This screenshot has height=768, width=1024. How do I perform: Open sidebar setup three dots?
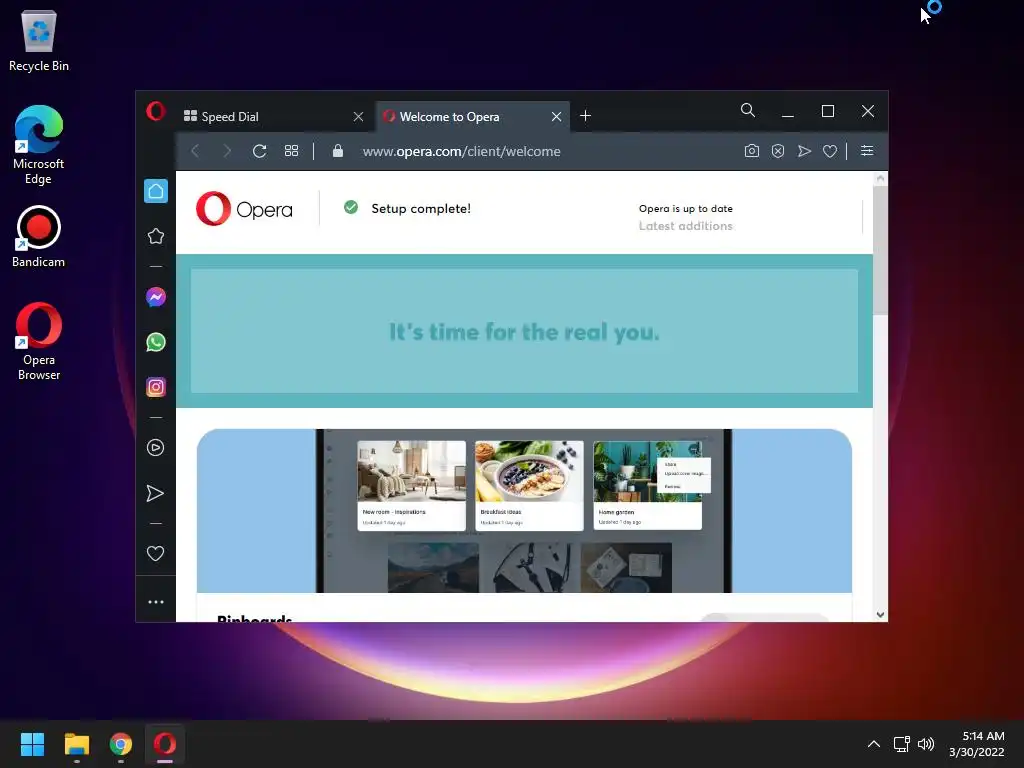click(155, 602)
